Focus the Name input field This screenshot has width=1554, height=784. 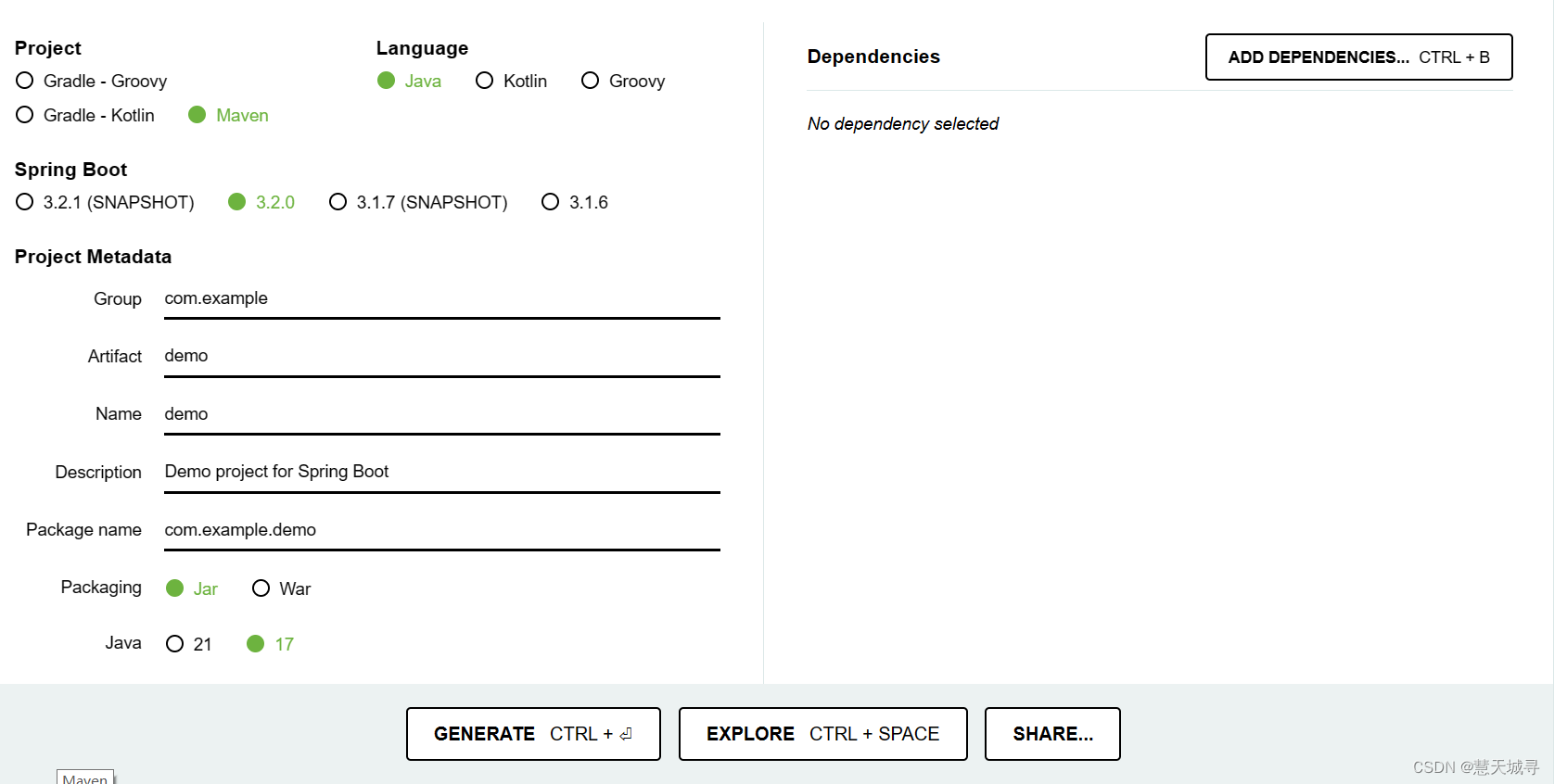[x=442, y=415]
